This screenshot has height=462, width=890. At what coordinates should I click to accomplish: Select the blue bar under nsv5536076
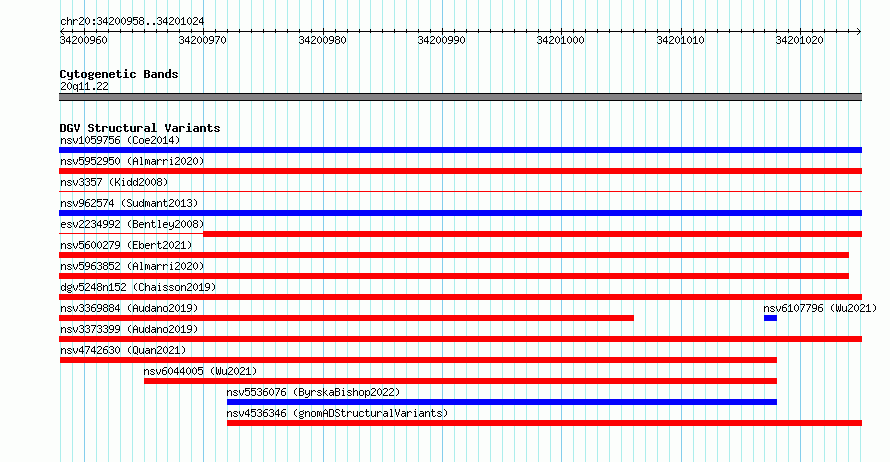pos(502,402)
